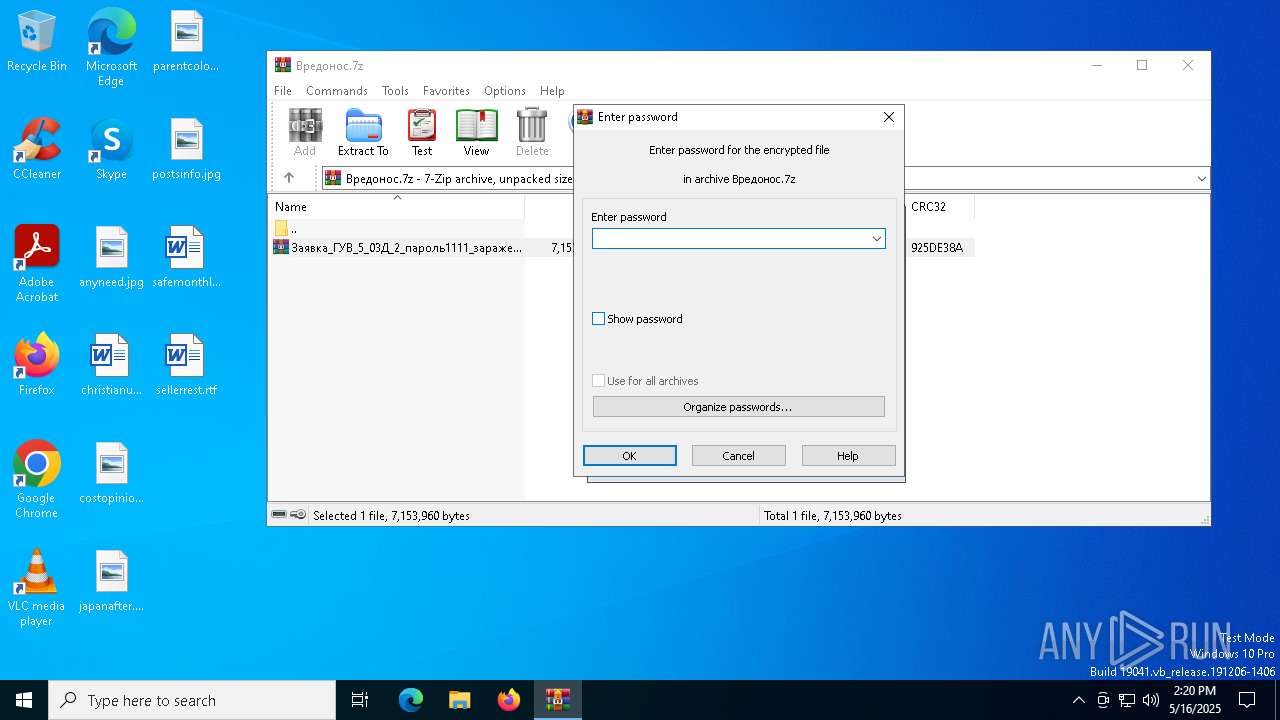This screenshot has height=720, width=1280.
Task: Sort by the CRC32 column header
Action: tap(939, 207)
